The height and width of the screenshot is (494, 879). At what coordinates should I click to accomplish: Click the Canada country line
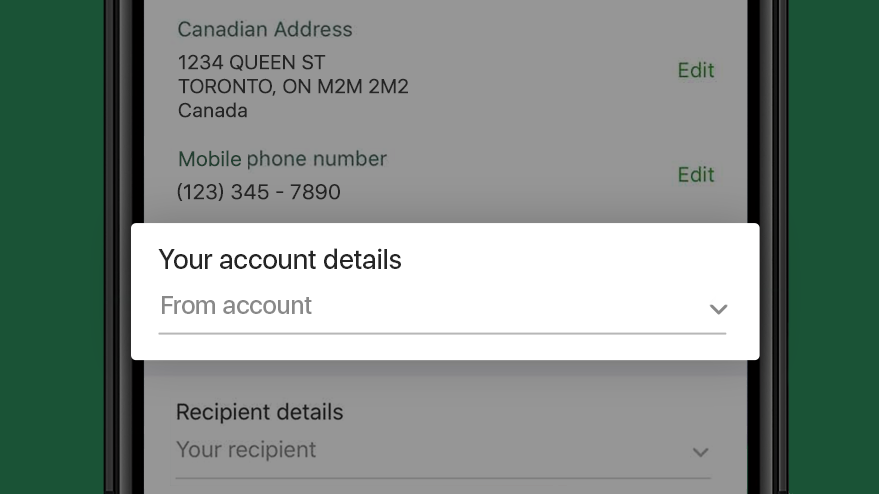[212, 110]
